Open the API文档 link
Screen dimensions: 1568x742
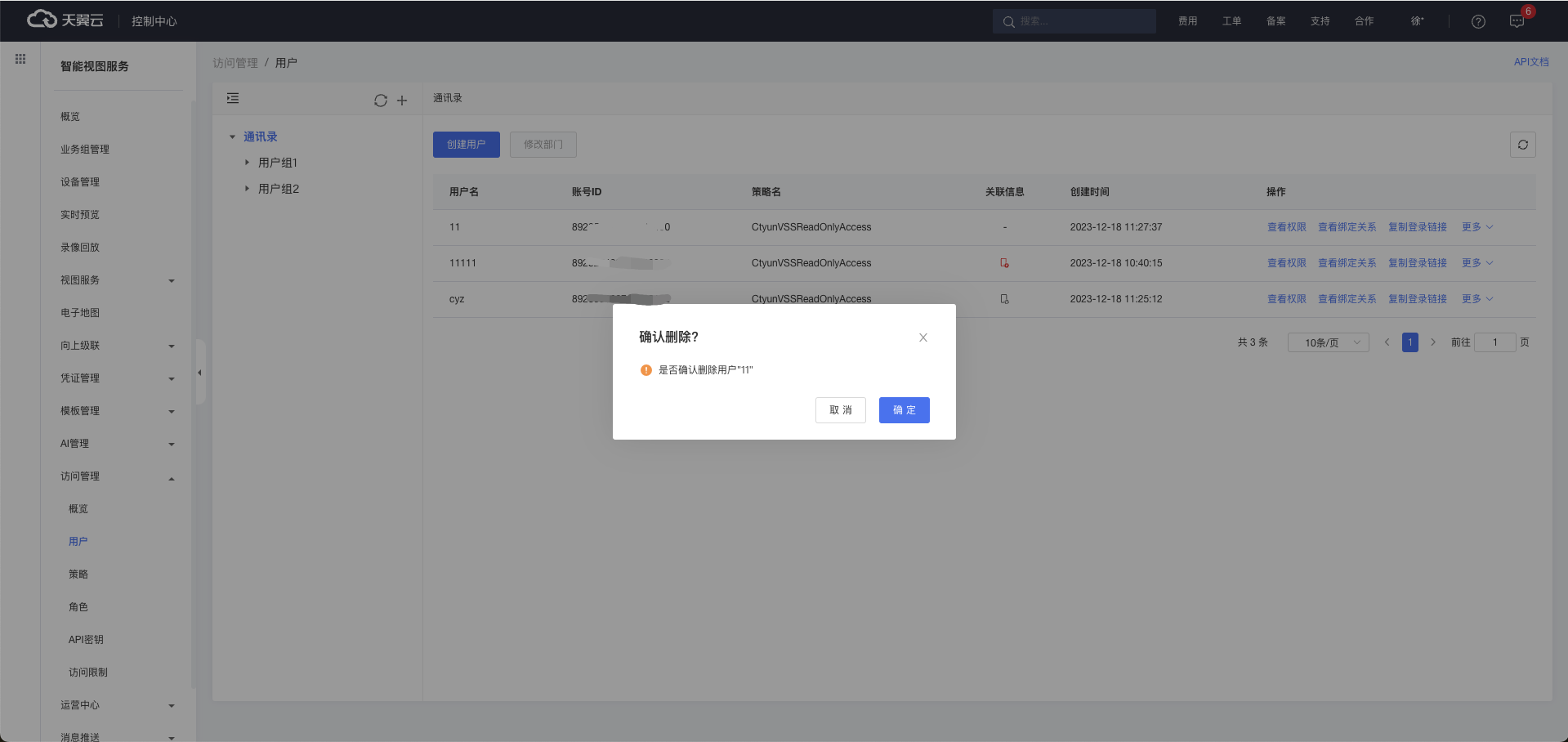click(x=1530, y=62)
